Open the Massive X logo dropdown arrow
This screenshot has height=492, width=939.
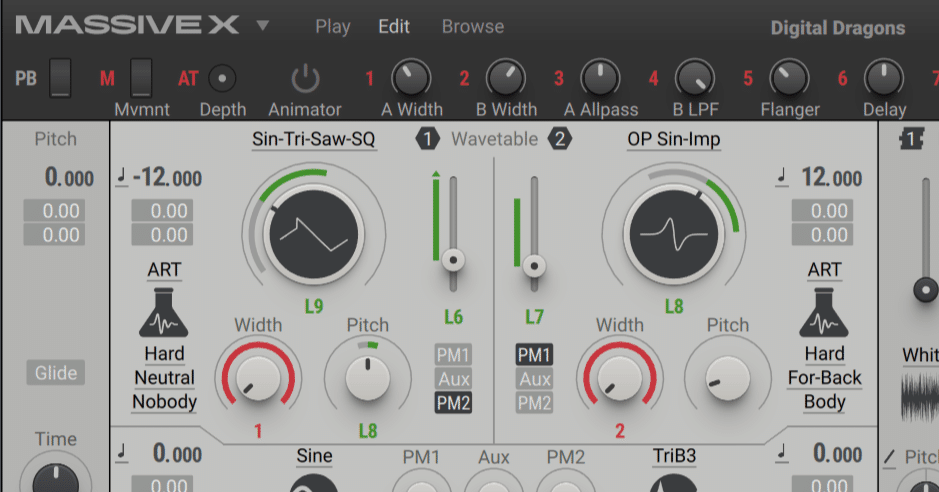click(263, 26)
